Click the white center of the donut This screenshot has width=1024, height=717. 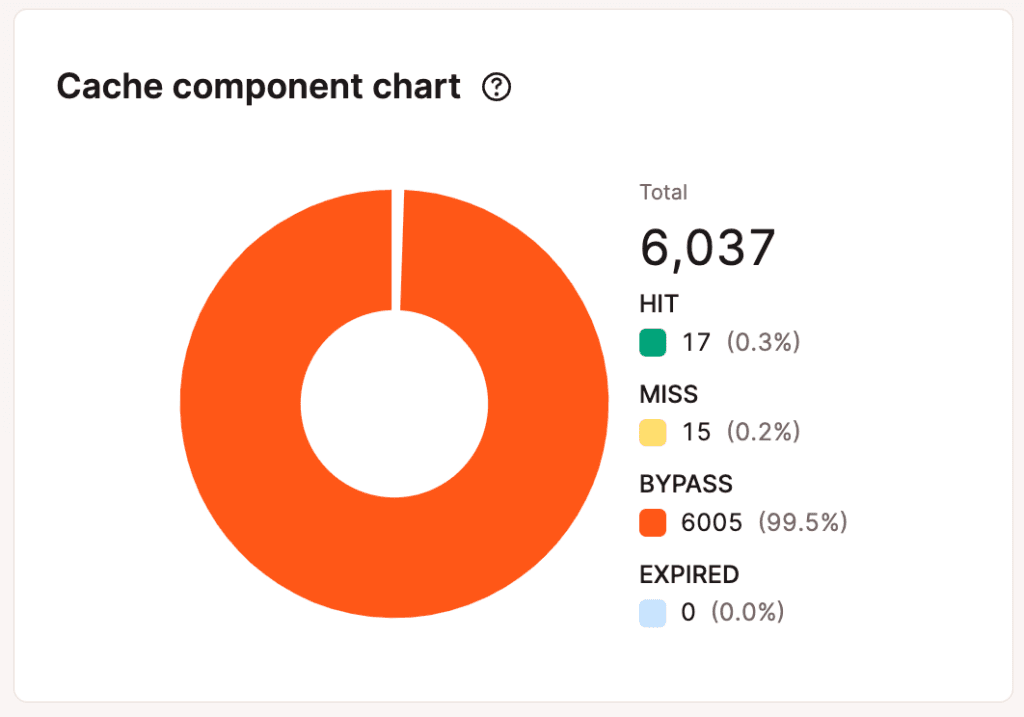(394, 403)
